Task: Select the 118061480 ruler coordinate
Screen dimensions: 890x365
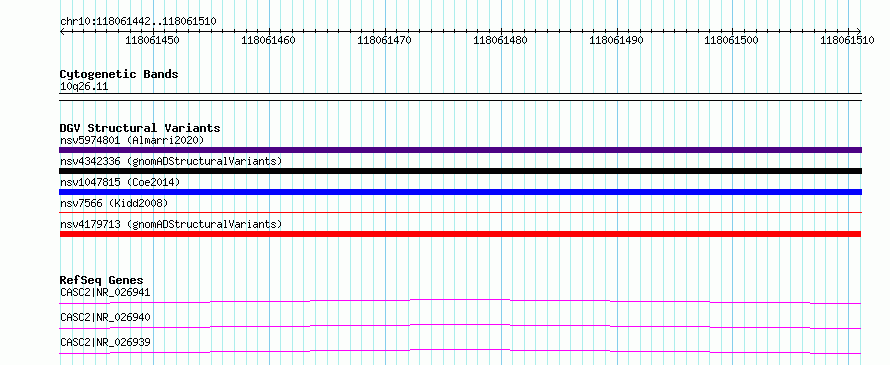Action: click(500, 40)
